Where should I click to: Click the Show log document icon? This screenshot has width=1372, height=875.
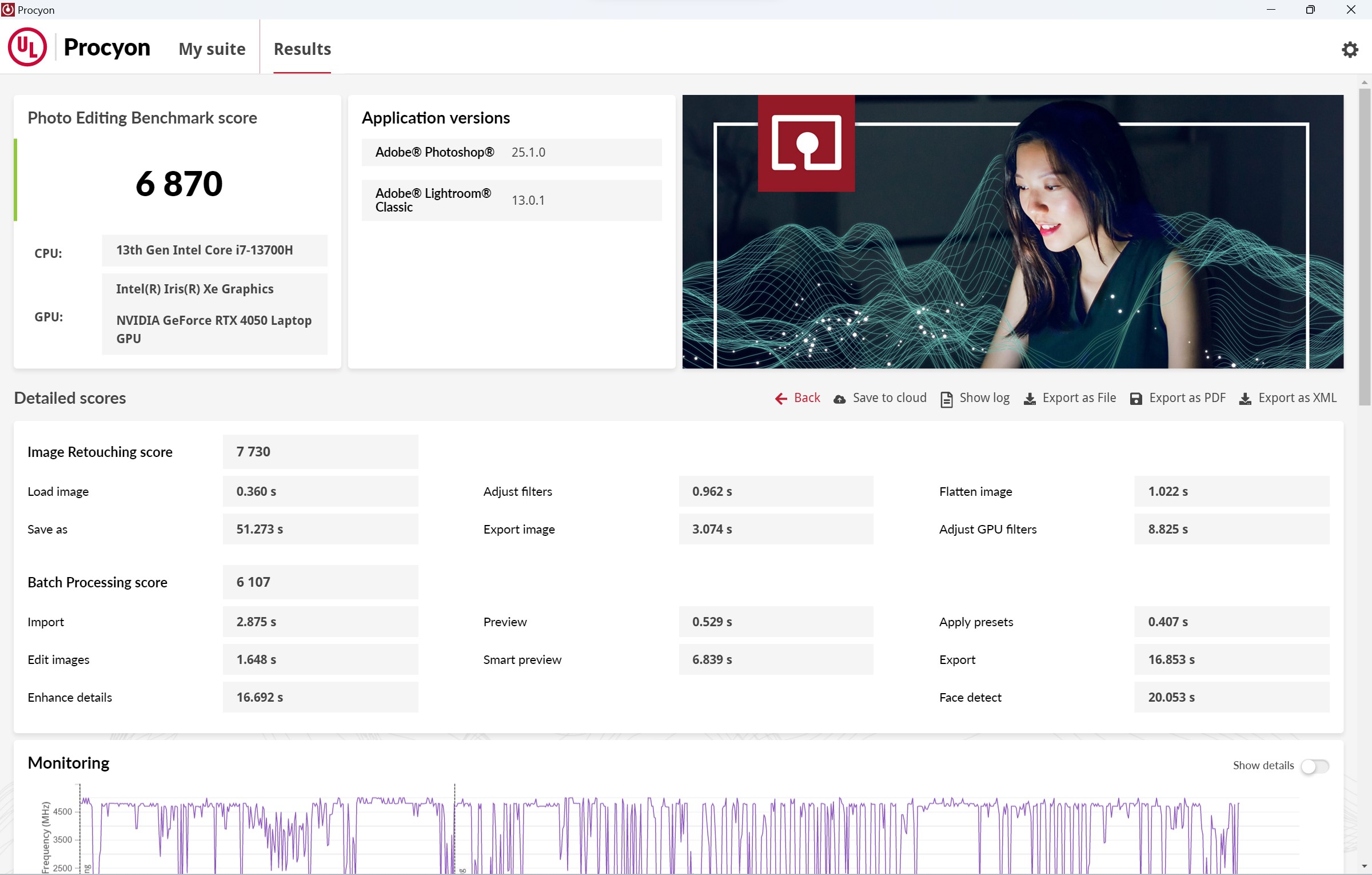[x=946, y=399]
